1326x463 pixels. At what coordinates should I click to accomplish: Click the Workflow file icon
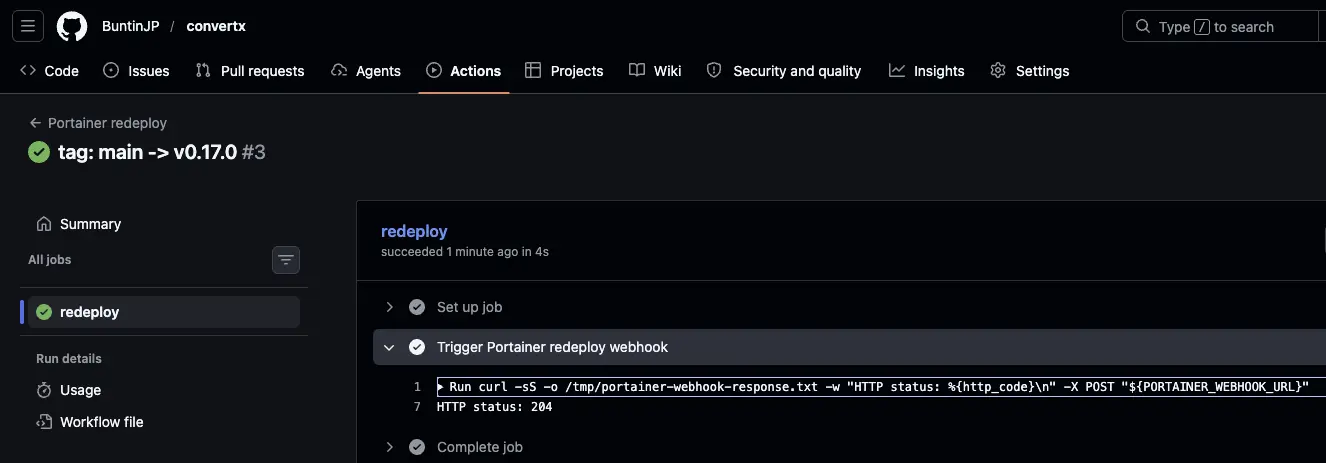[44, 422]
